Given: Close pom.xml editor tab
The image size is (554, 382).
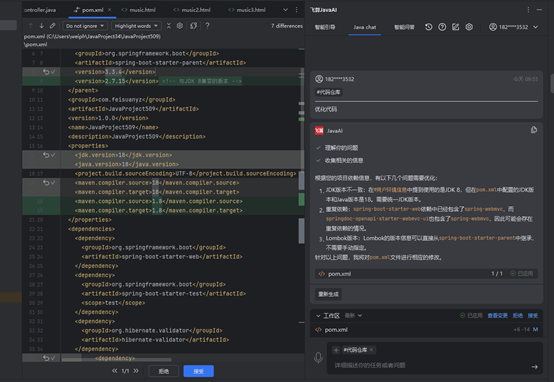Looking at the screenshot, I should tap(110, 10).
